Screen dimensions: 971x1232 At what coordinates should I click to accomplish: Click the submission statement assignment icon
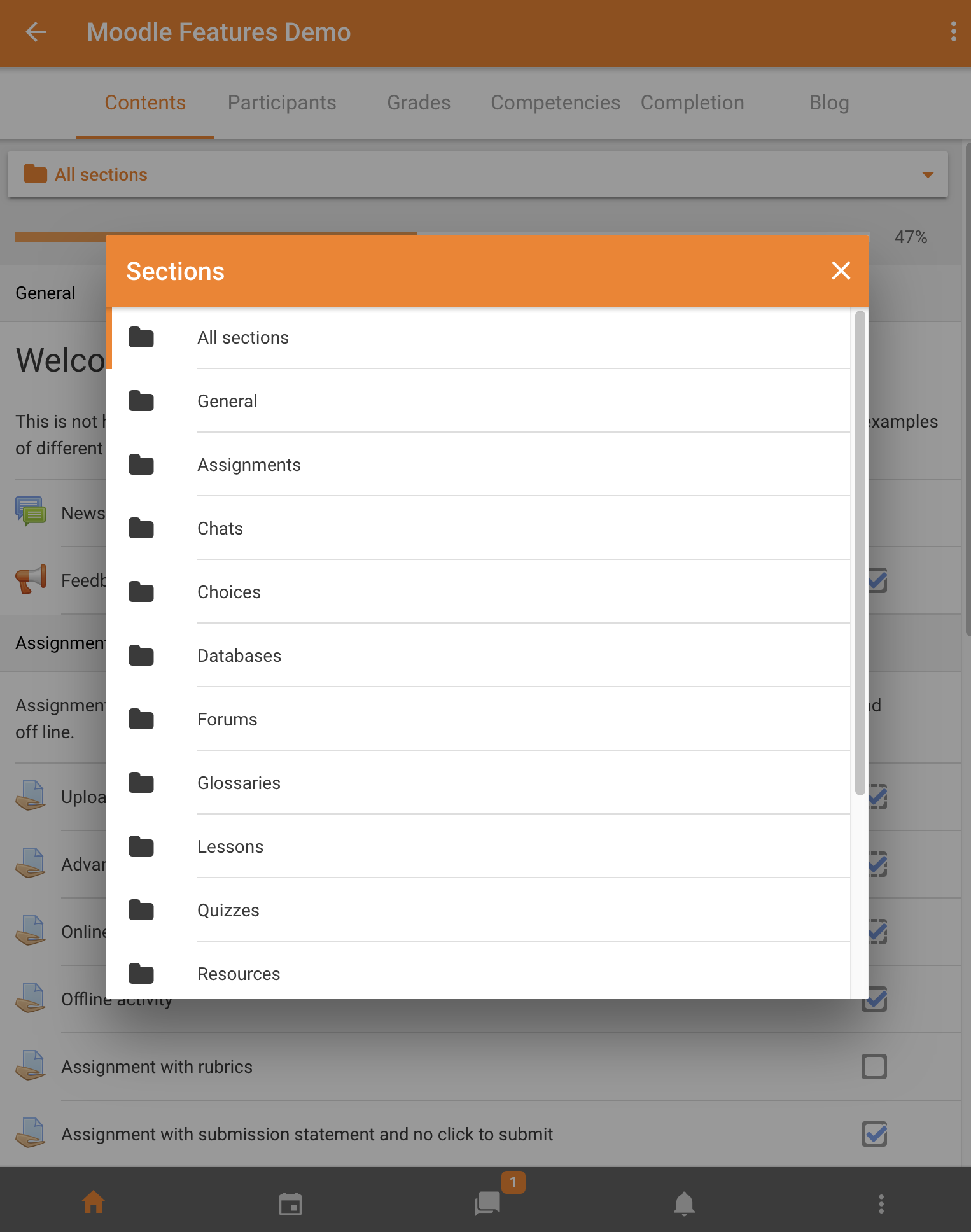31,1133
